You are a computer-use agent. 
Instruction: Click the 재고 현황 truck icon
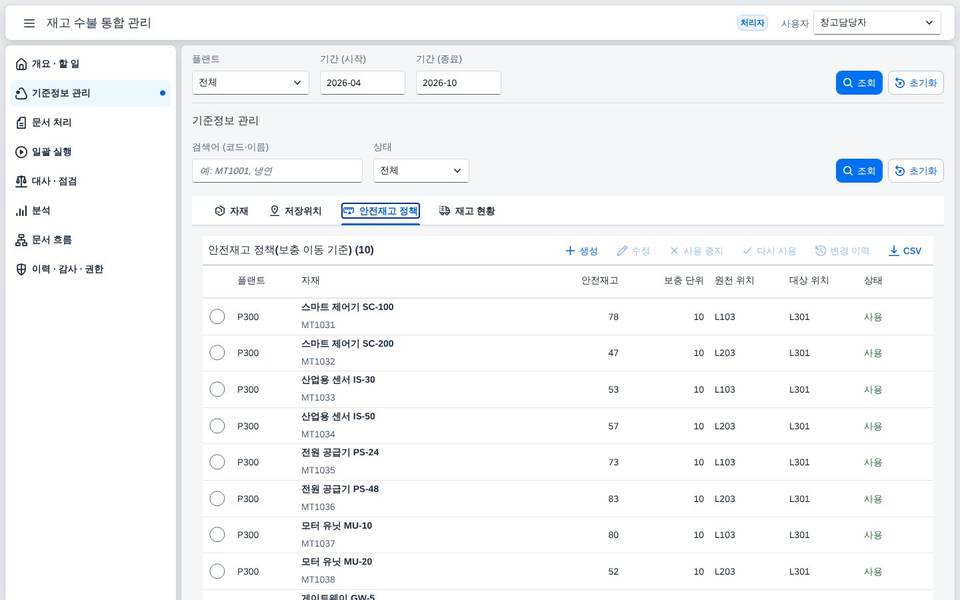[444, 211]
